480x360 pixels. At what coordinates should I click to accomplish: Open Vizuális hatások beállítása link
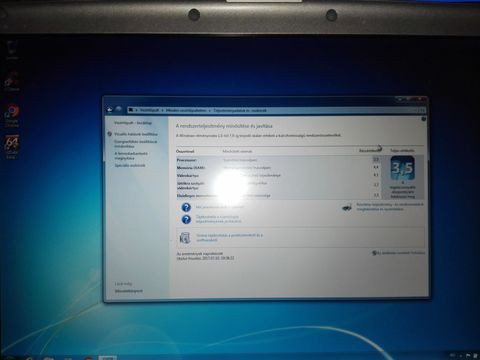point(136,134)
